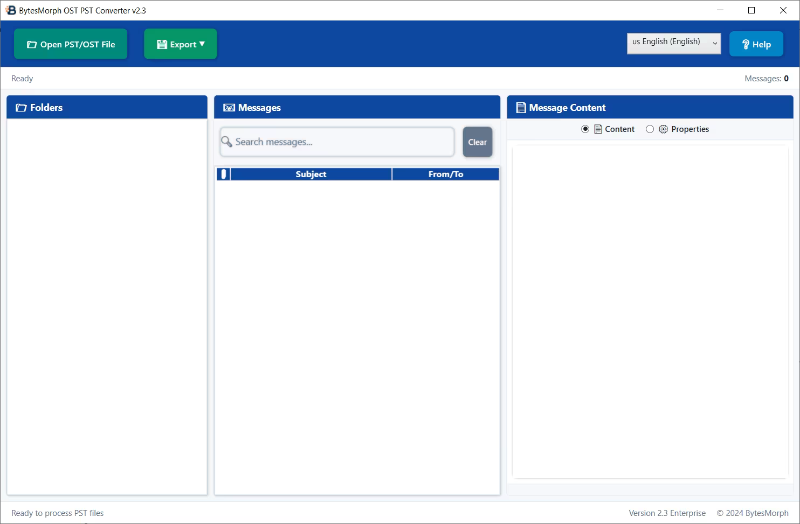This screenshot has width=800, height=524.
Task: Maximize the application window
Action: coord(751,10)
